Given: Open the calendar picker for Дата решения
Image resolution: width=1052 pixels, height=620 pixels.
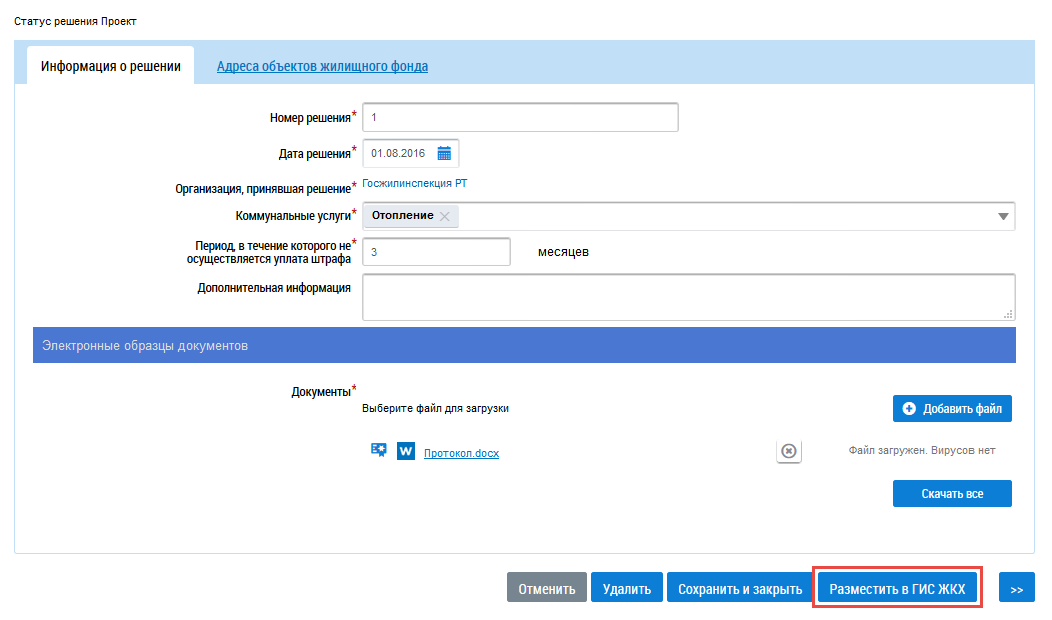Looking at the screenshot, I should pyautogui.click(x=444, y=154).
